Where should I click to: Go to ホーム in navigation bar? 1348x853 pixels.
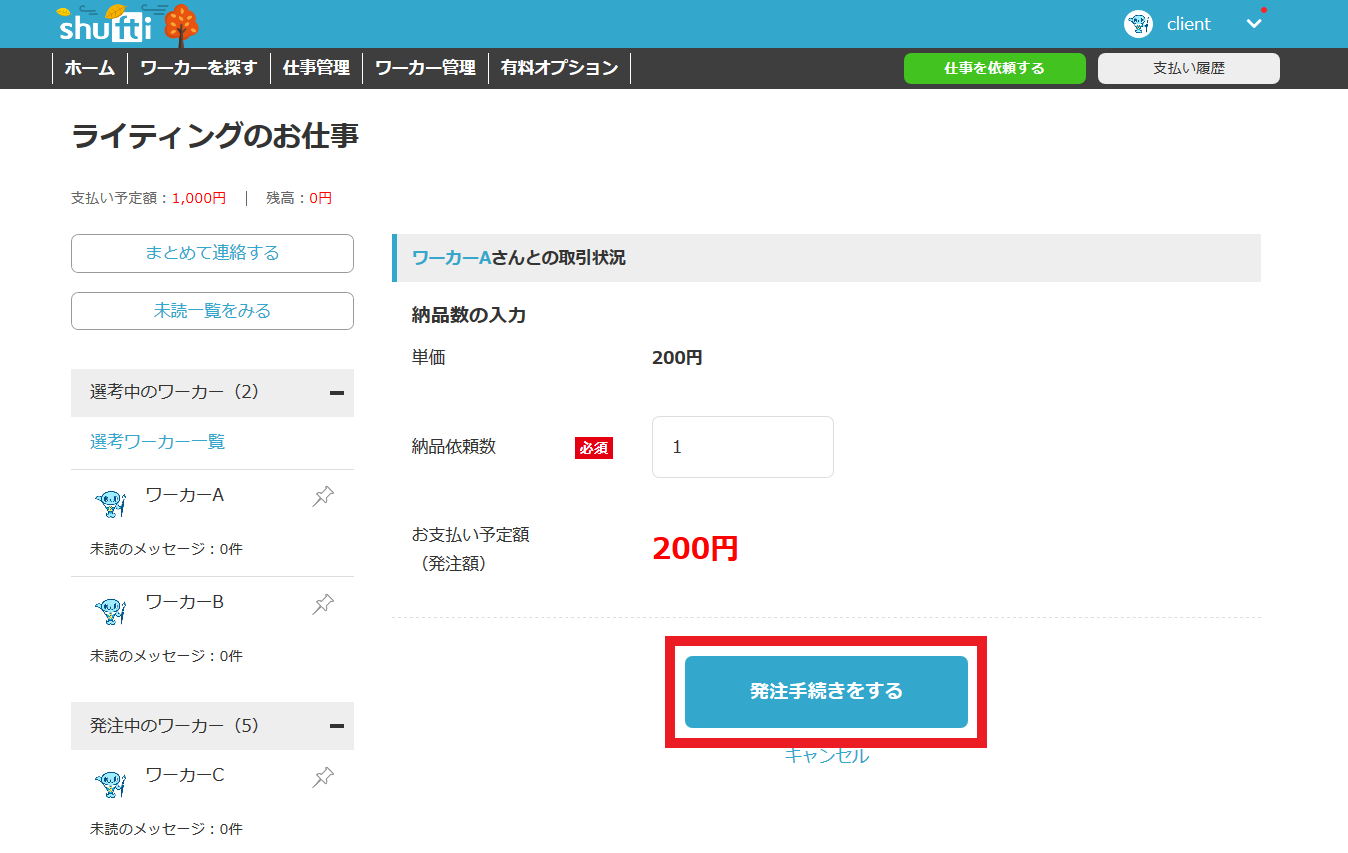90,68
